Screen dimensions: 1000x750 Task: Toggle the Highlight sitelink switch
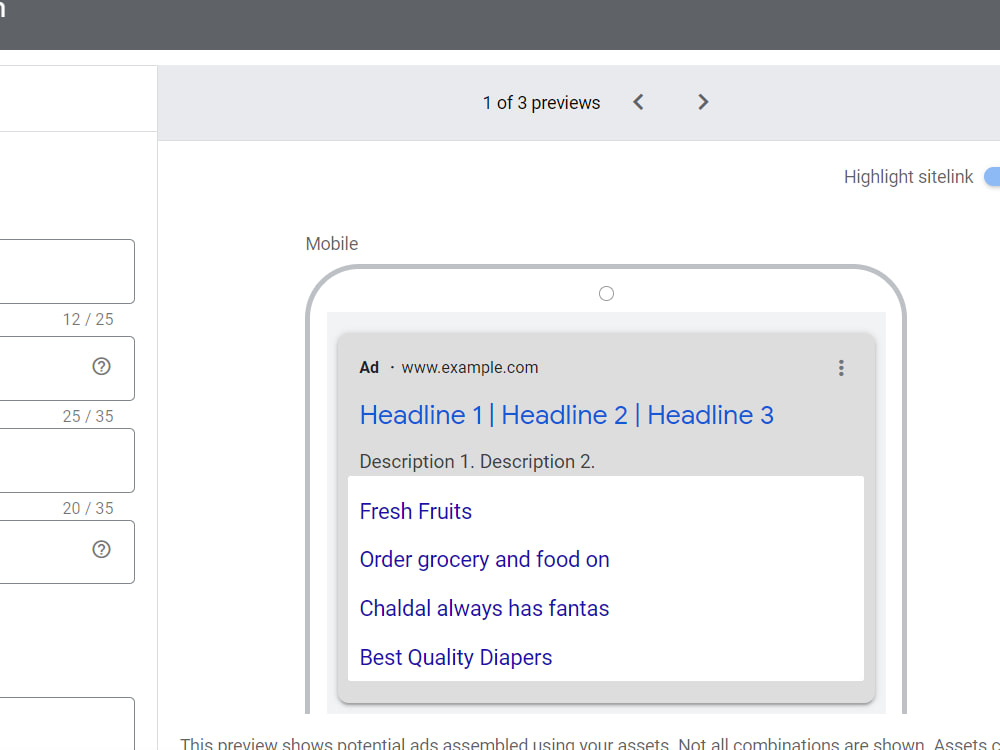pos(992,177)
